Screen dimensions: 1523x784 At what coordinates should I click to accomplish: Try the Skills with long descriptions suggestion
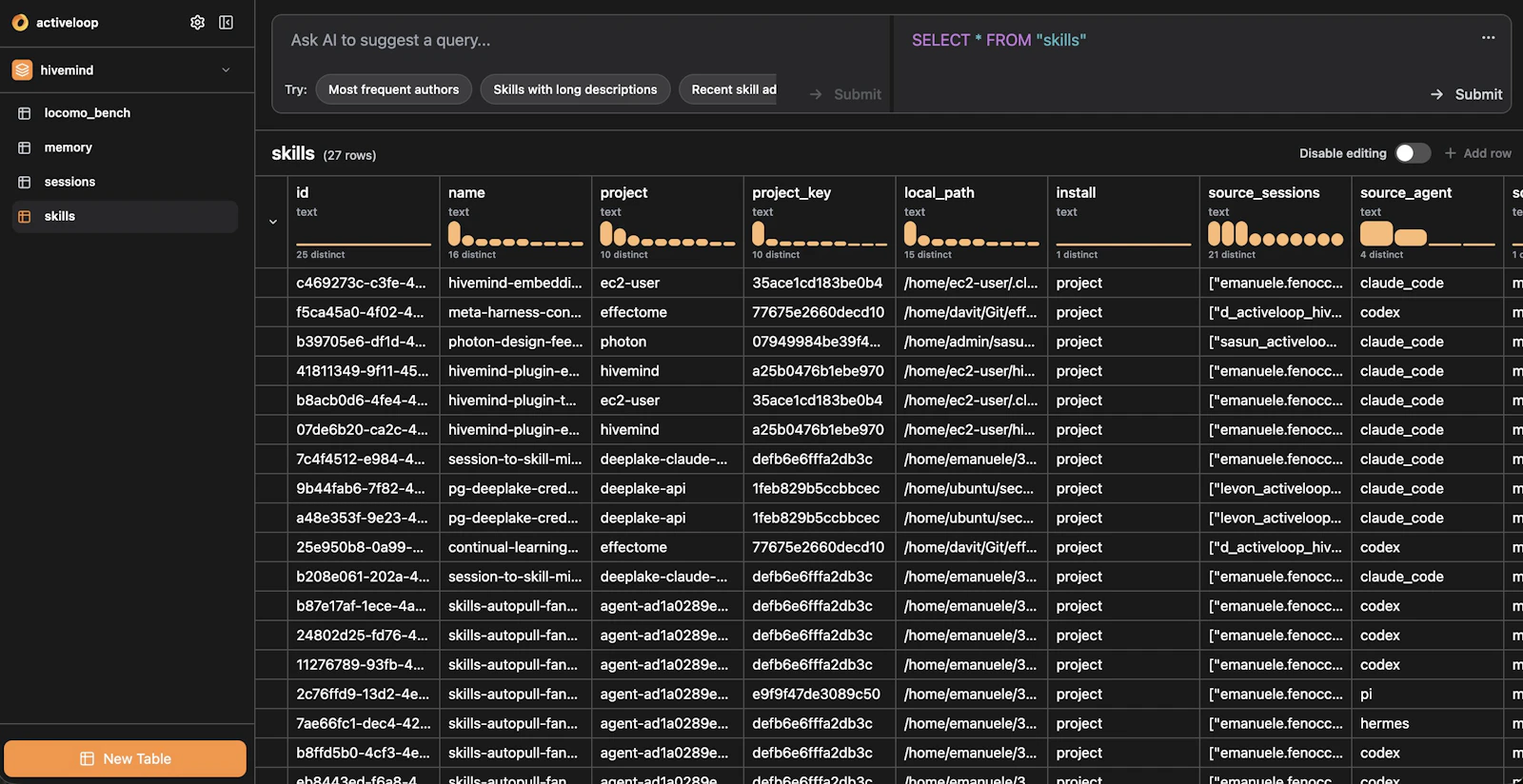(x=575, y=89)
